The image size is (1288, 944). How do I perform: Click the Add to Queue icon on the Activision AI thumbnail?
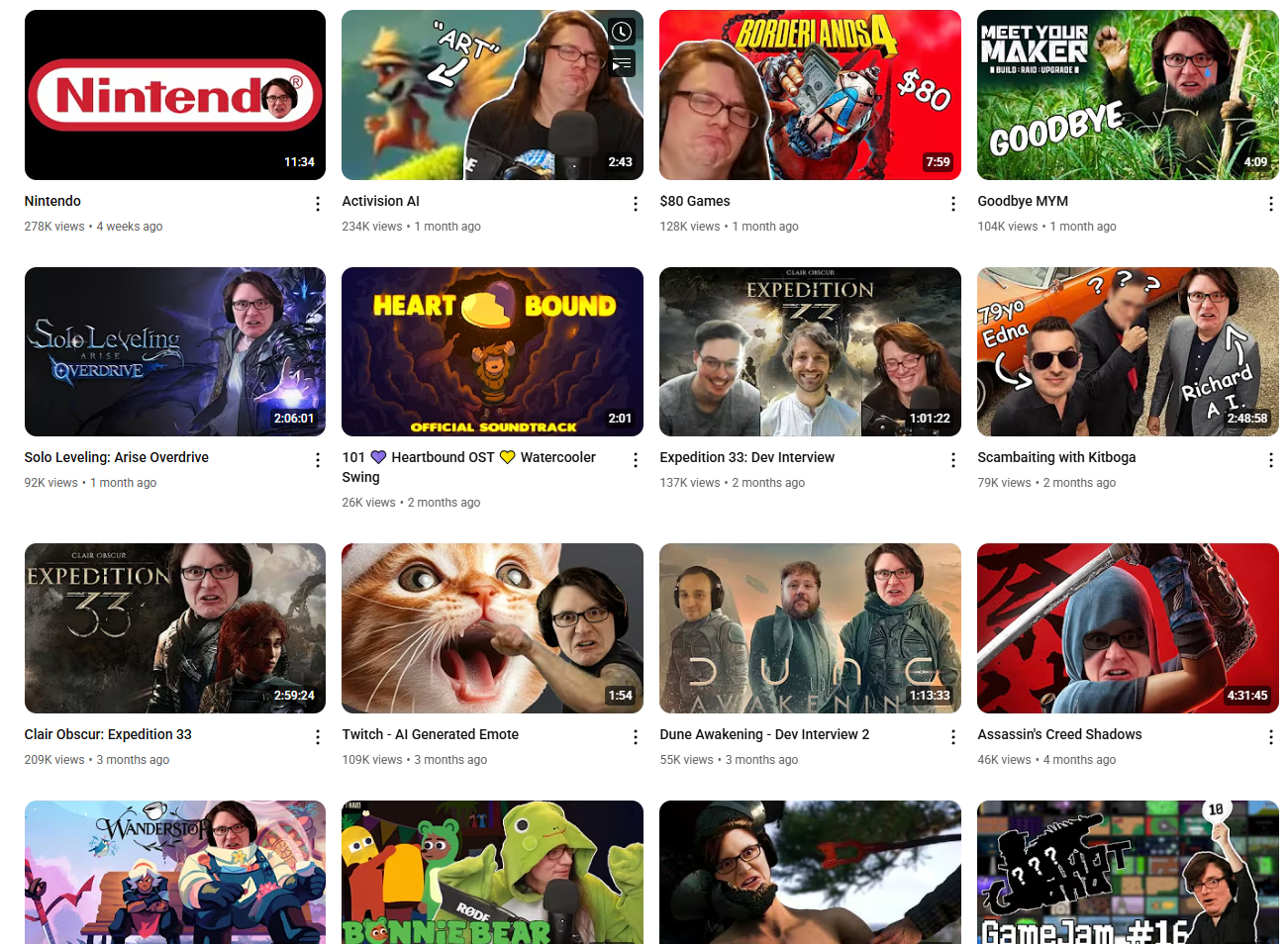622,64
